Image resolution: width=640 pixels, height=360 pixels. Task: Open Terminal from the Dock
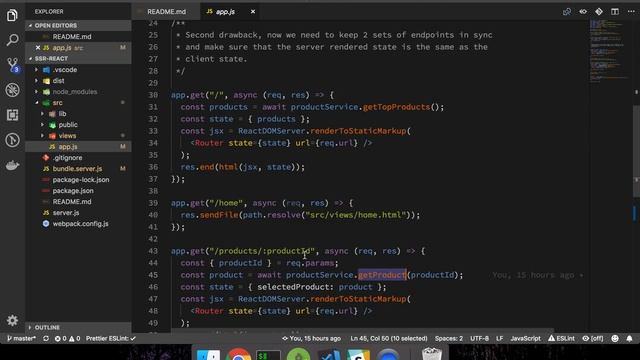268,355
